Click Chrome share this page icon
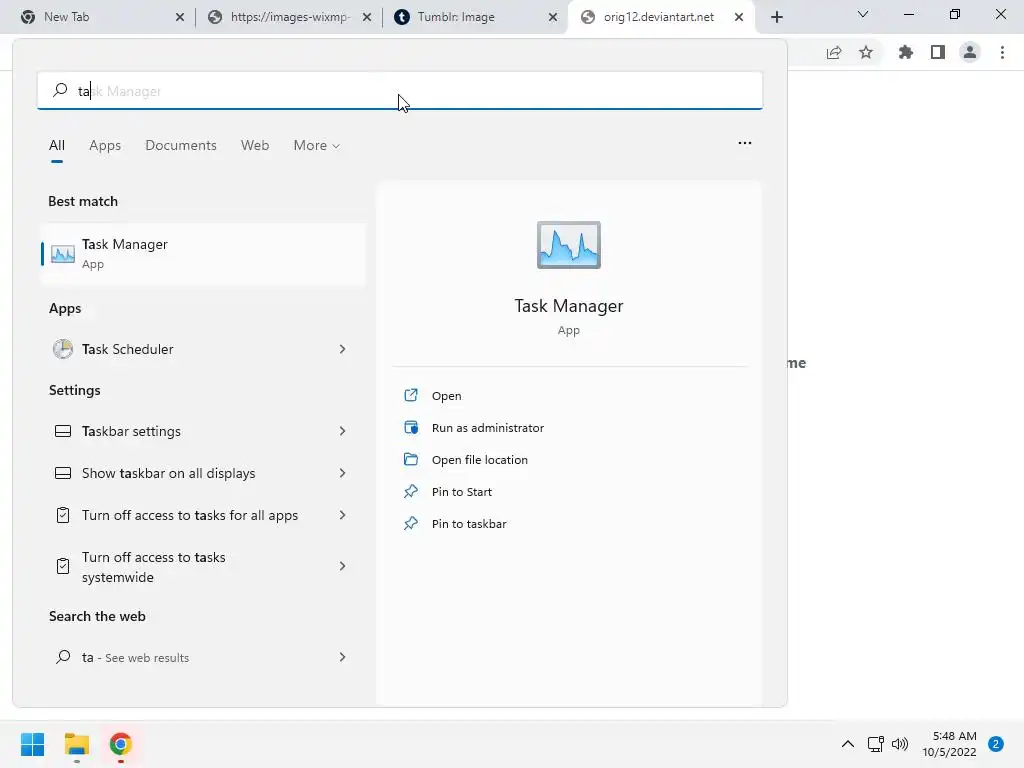The height and width of the screenshot is (768, 1024). pos(834,52)
